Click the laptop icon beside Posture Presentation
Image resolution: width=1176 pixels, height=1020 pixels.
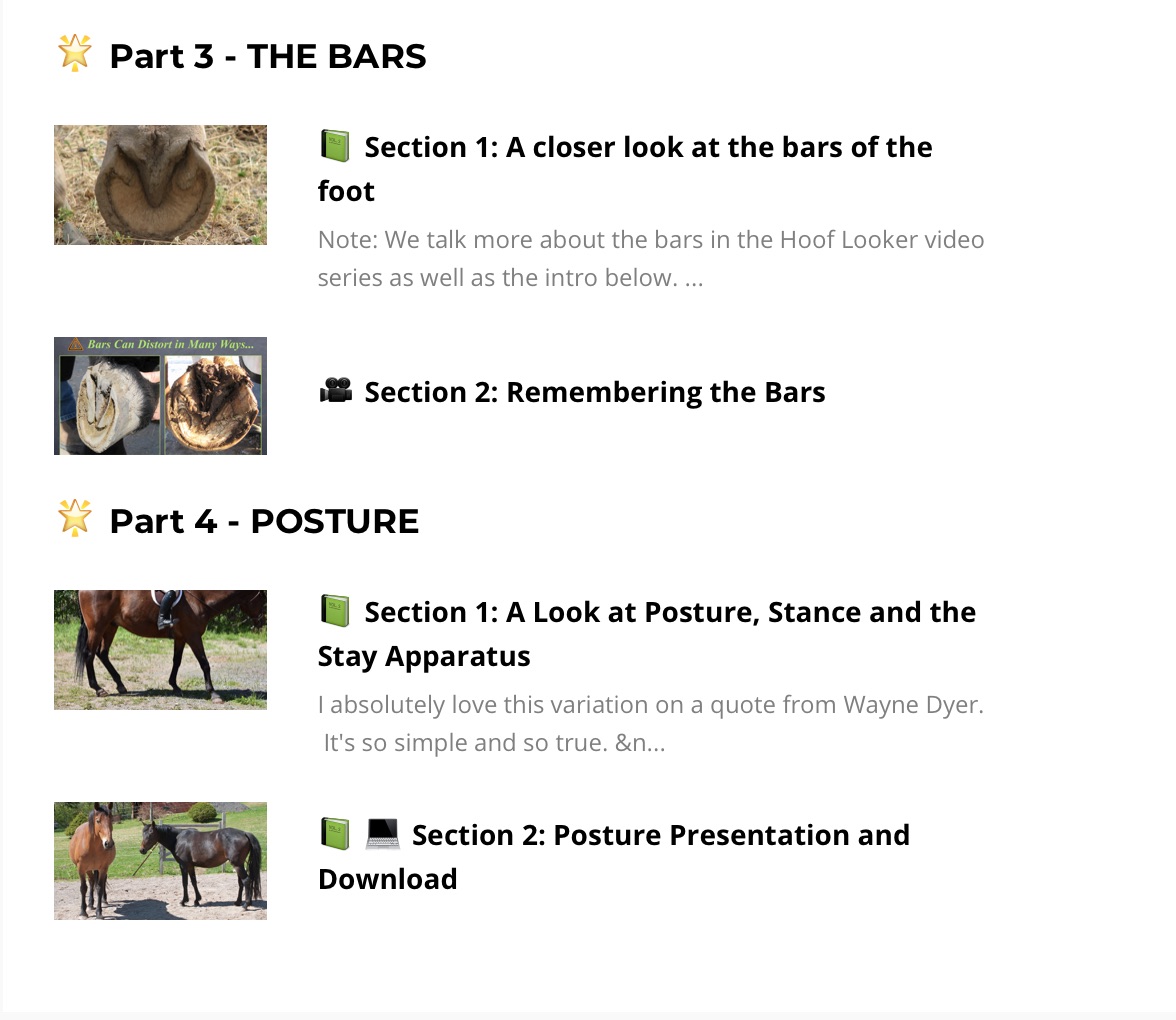[x=382, y=834]
